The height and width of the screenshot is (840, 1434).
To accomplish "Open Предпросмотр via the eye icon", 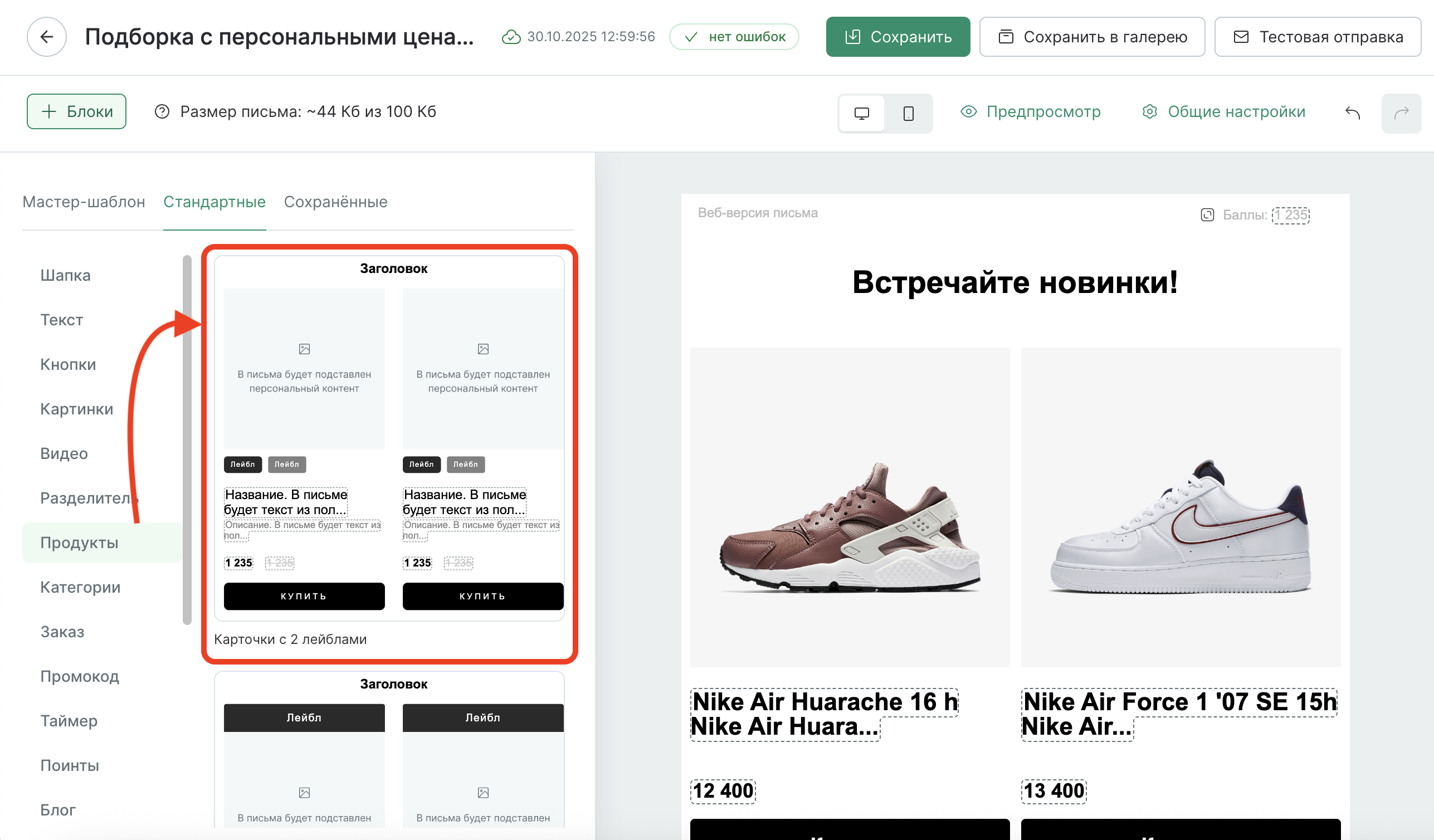I will pos(969,111).
